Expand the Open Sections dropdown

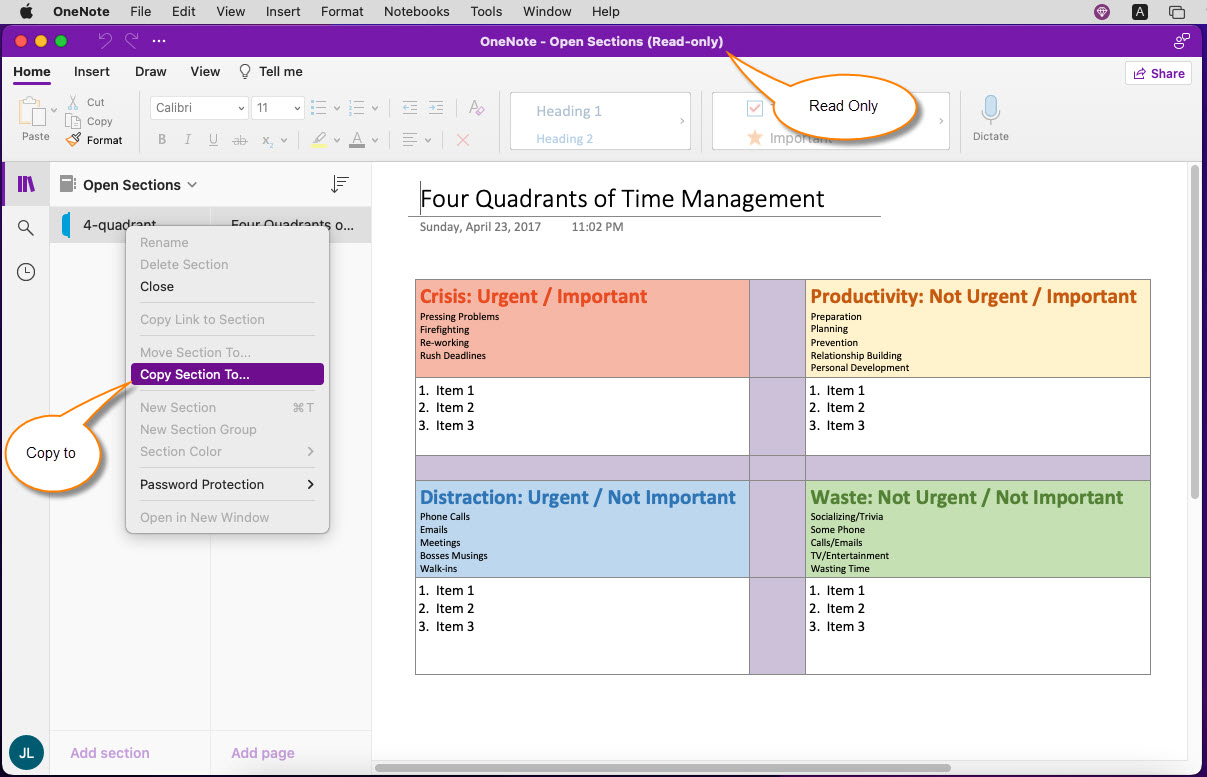192,185
